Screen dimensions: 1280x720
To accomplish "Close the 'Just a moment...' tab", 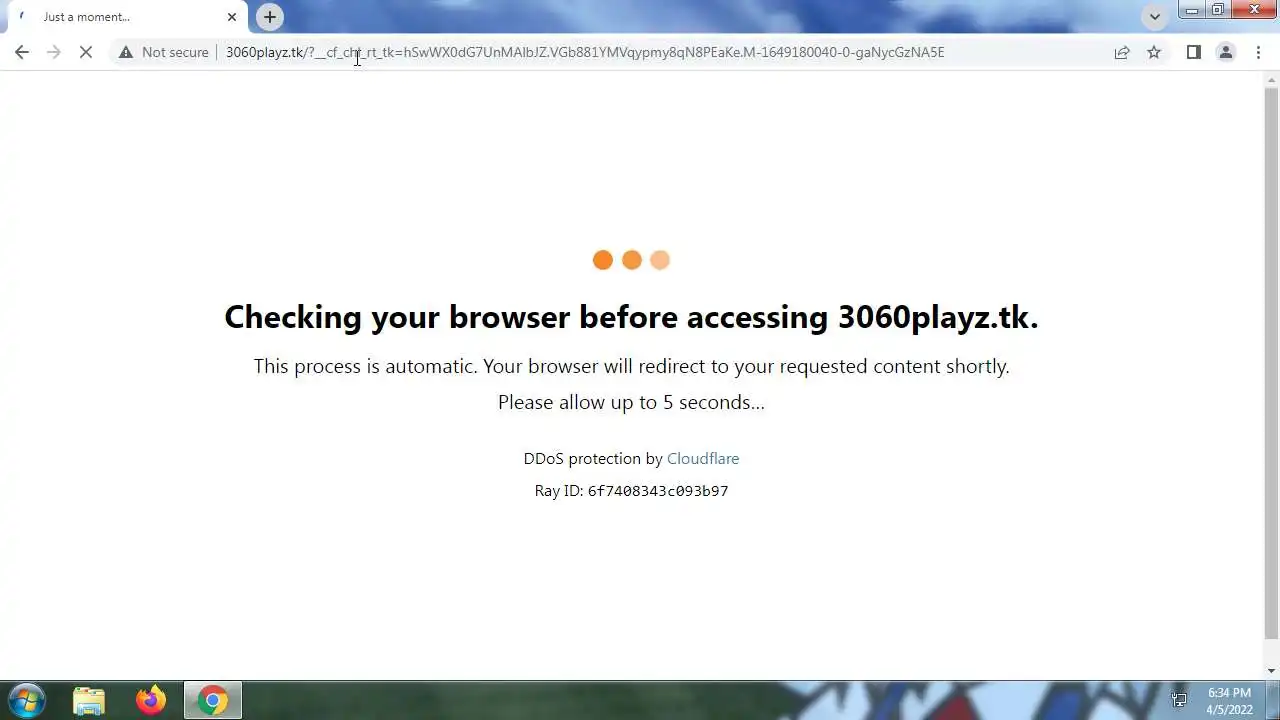I will (x=232, y=17).
